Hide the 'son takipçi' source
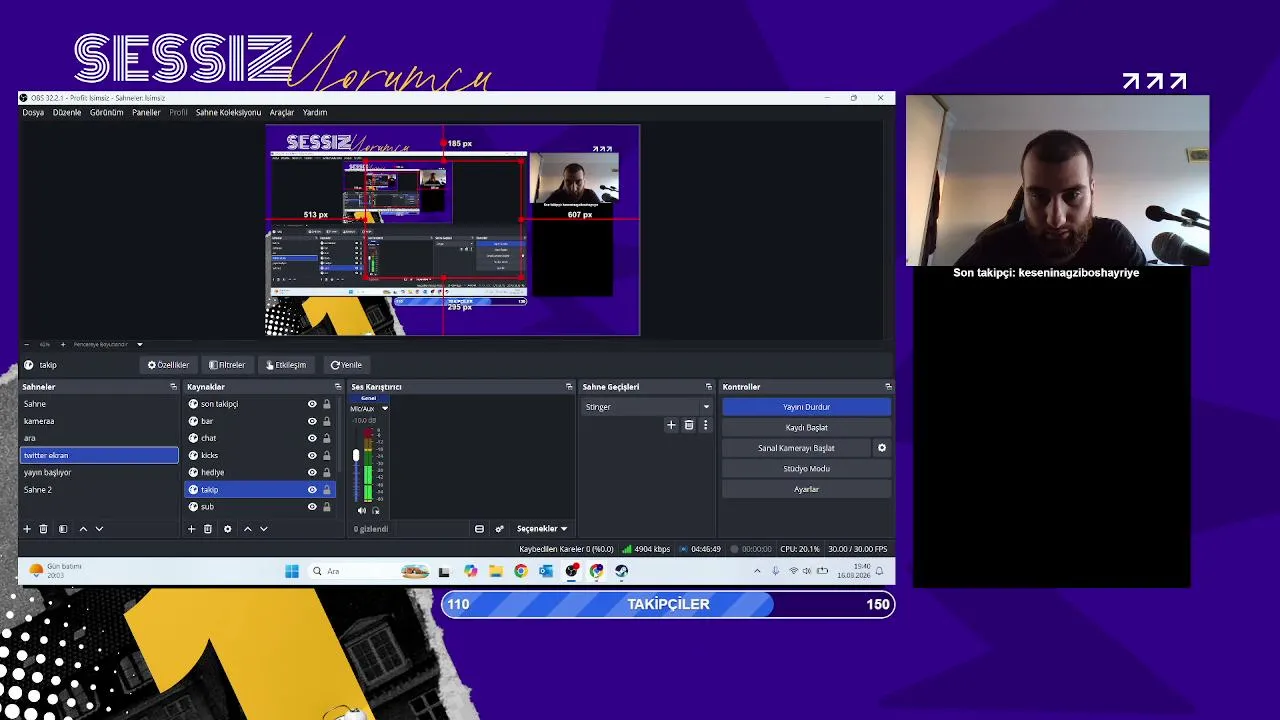1280x720 pixels. (x=312, y=404)
